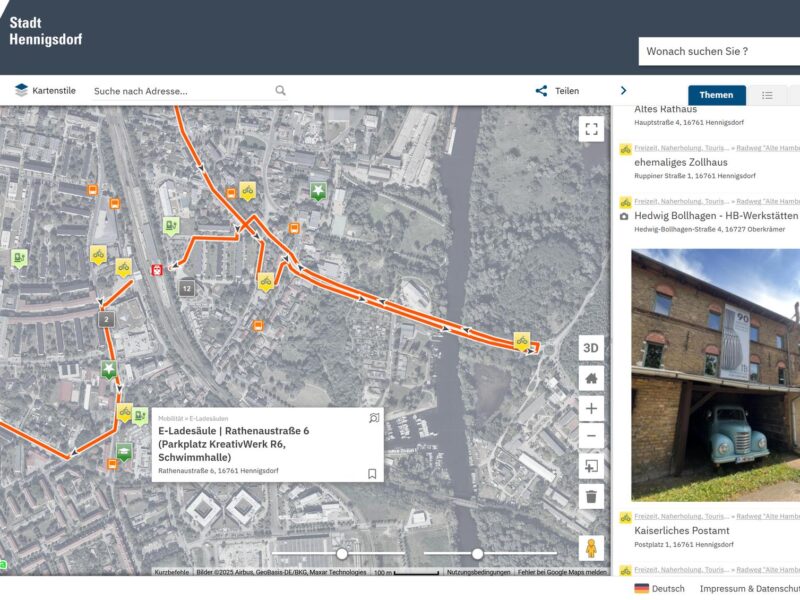Image resolution: width=800 pixels, height=600 pixels.
Task: Click the yellow bike marker at the route's east end
Action: (x=521, y=340)
